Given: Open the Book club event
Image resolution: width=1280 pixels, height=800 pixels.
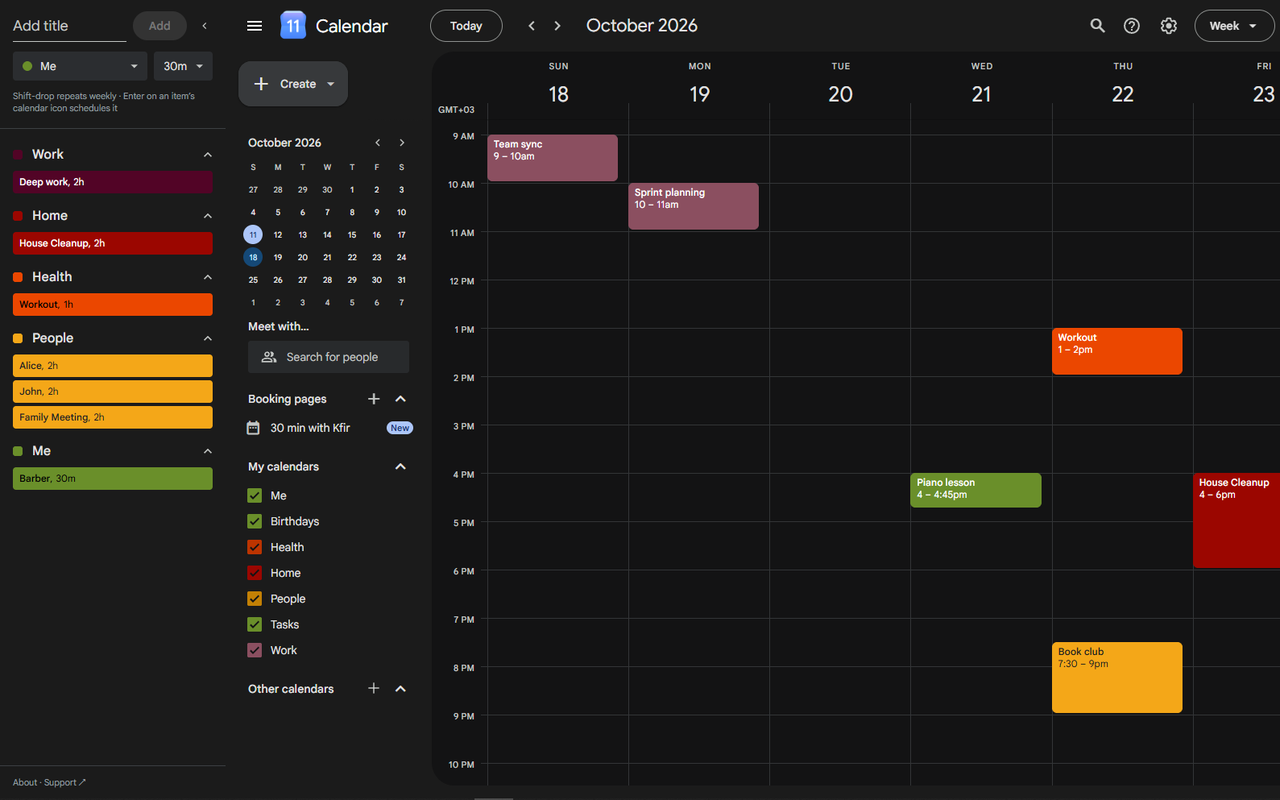Looking at the screenshot, I should click(1117, 678).
